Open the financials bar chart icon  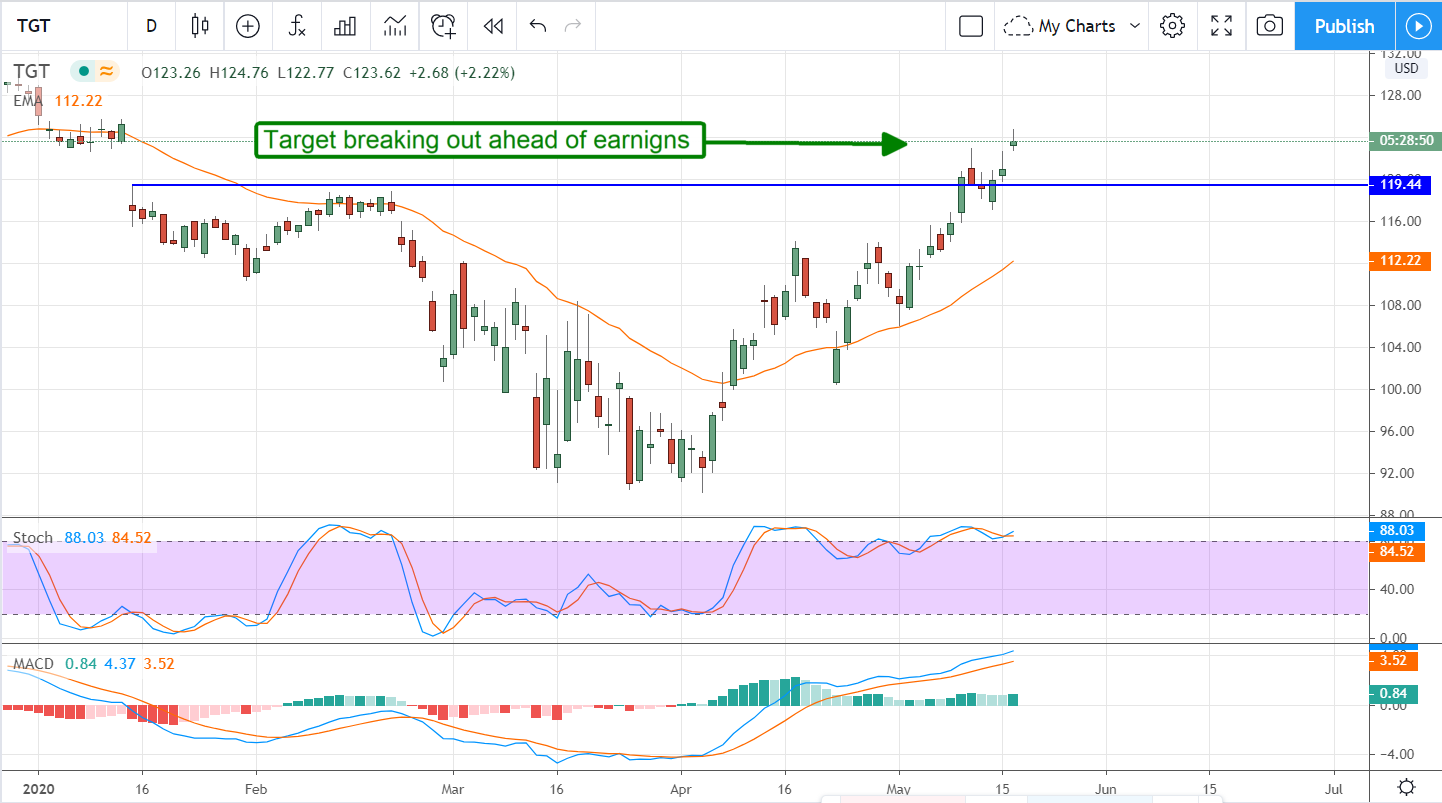click(x=345, y=26)
